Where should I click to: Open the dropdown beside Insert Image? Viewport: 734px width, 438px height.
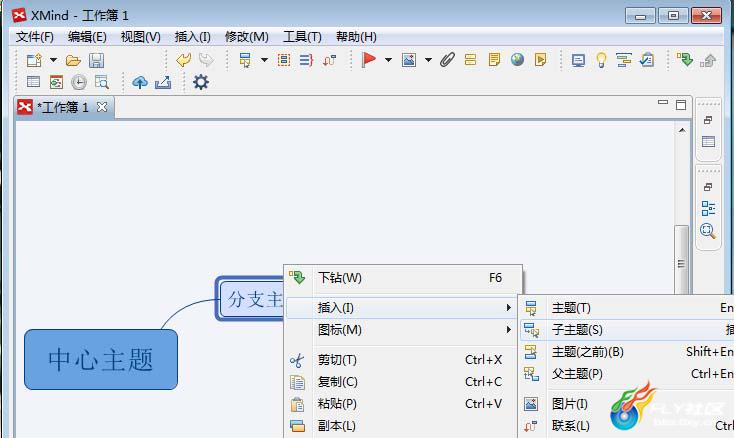(428, 60)
